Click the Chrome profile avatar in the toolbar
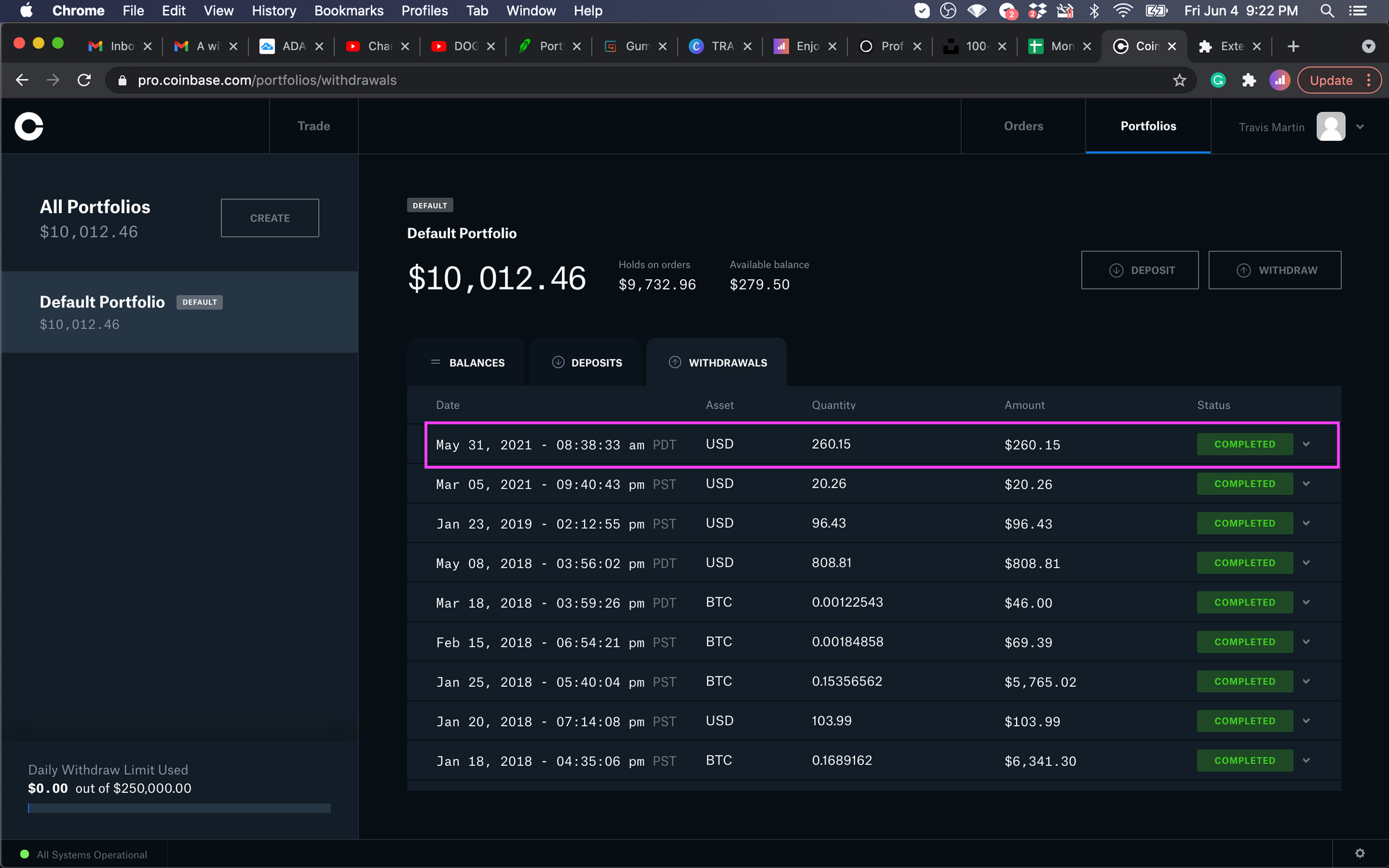Viewport: 1389px width, 868px height. 1280,80
